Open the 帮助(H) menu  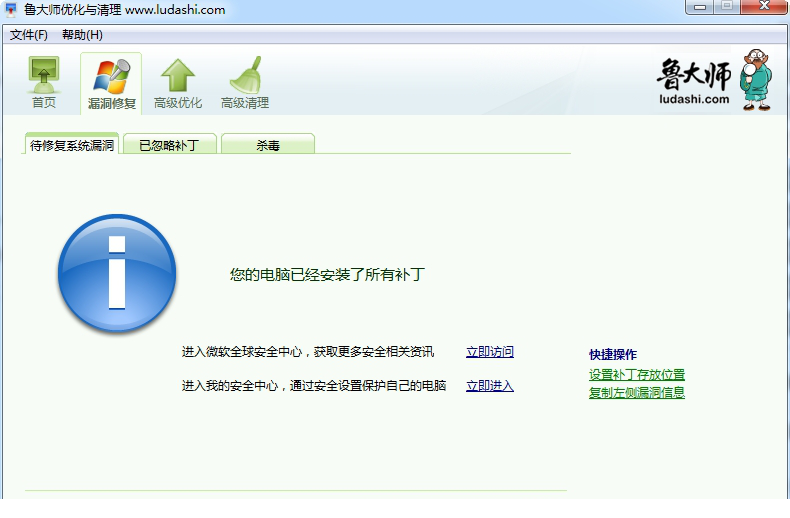pos(82,35)
